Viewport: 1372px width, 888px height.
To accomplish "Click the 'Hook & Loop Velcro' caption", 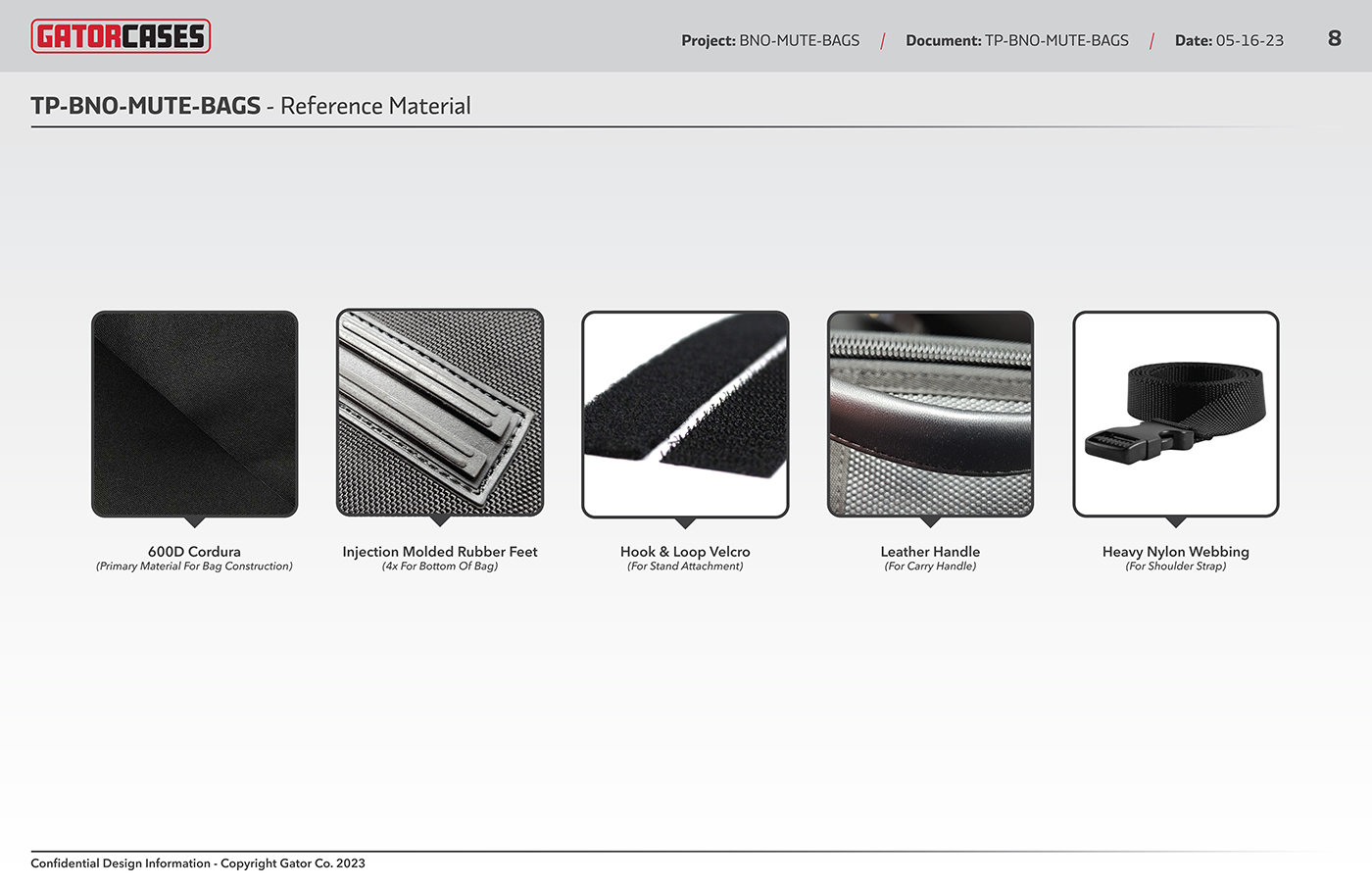I will (x=685, y=552).
